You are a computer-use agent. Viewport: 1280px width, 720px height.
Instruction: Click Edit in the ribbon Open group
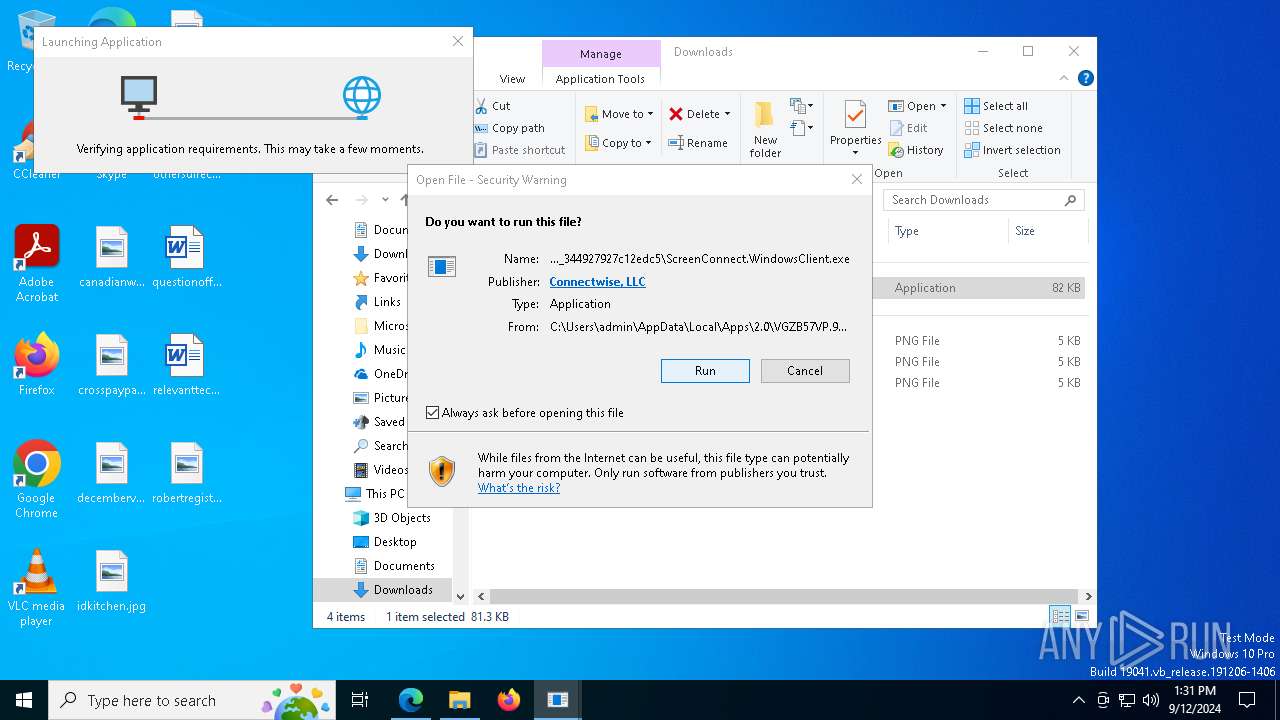coord(908,128)
